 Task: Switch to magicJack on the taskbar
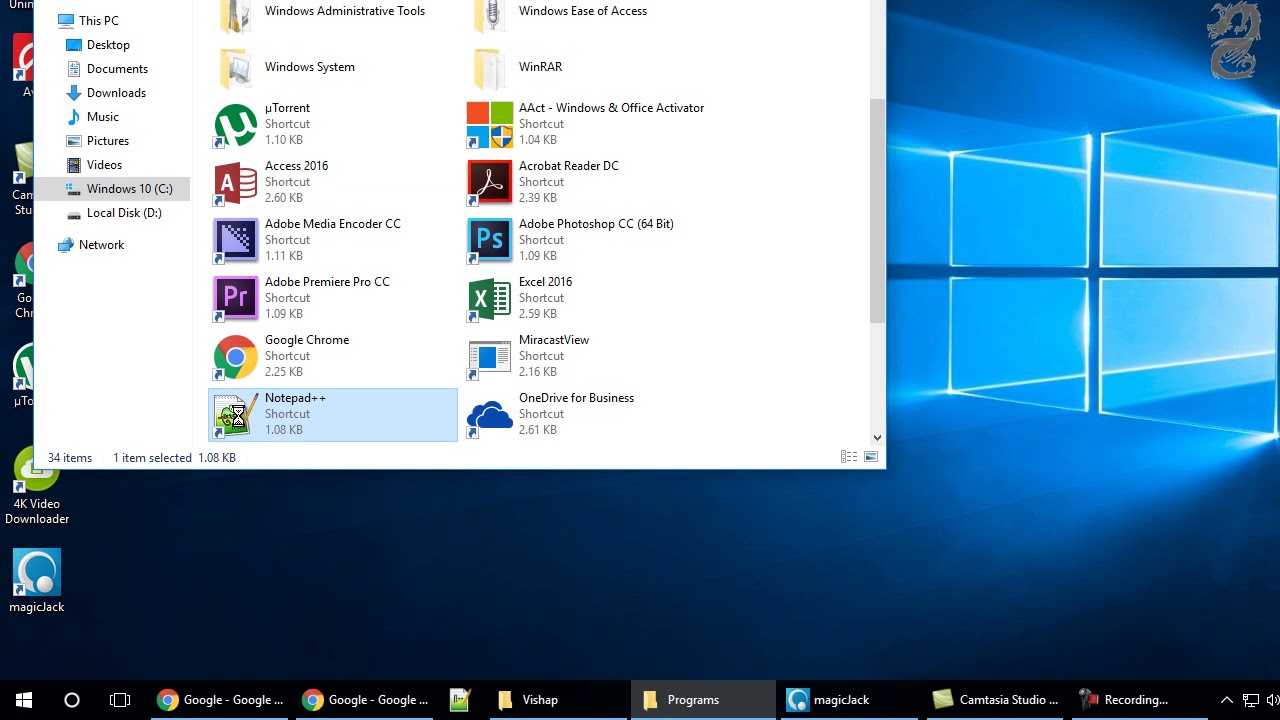point(850,700)
